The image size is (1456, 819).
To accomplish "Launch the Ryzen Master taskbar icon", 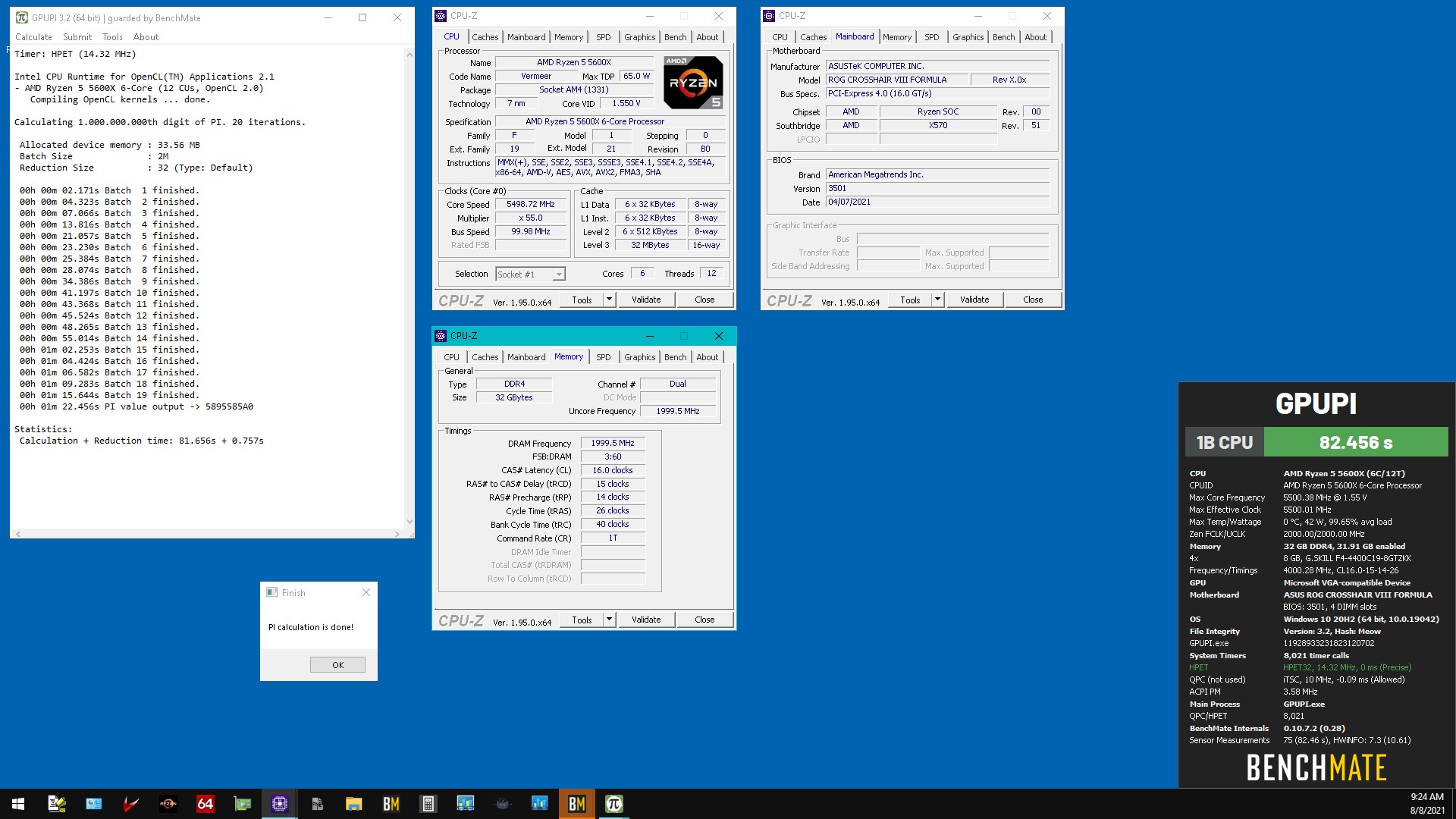I will pos(168,804).
